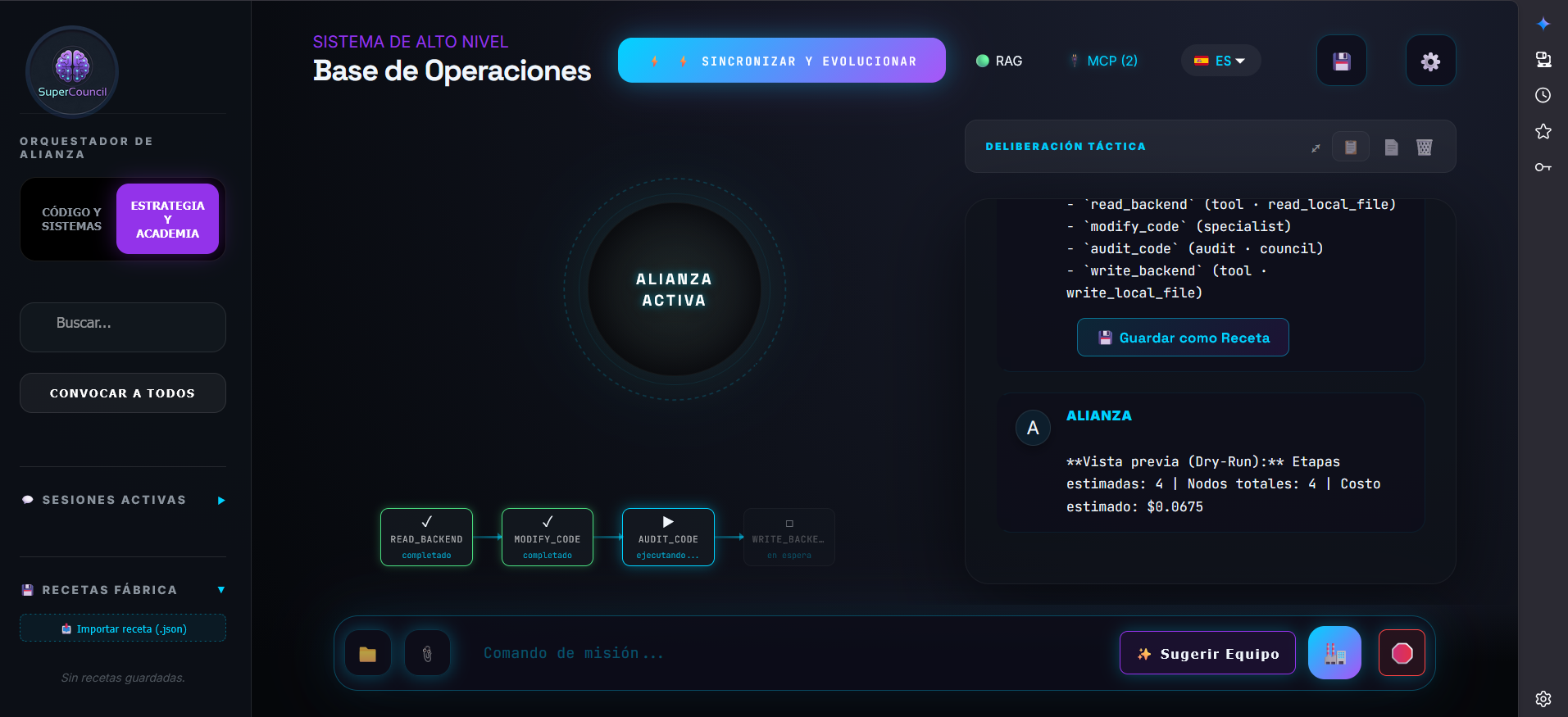Clear deliberation with the trash bin icon
The image size is (1568, 717).
click(x=1425, y=147)
